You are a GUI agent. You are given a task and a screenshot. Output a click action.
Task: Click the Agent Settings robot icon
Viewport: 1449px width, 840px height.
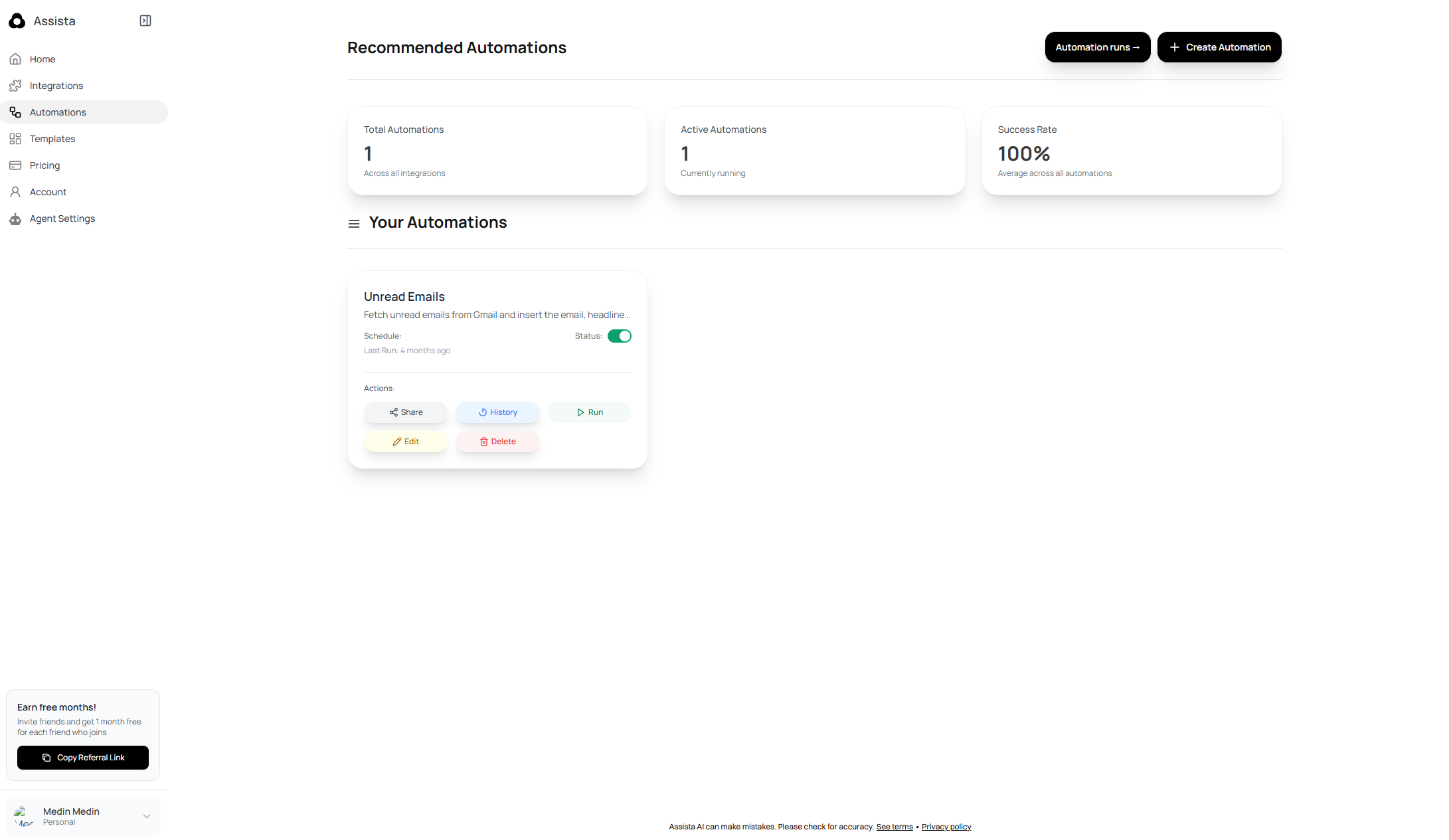pos(15,218)
